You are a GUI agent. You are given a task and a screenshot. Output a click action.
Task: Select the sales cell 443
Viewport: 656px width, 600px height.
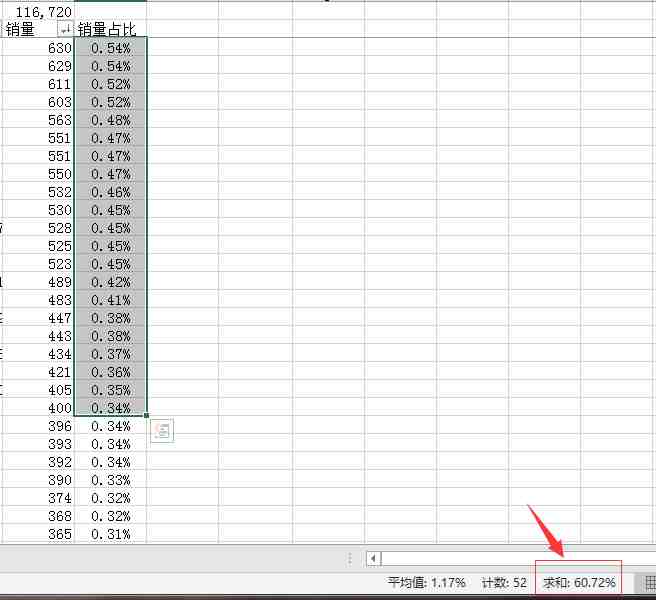[x=38, y=336]
